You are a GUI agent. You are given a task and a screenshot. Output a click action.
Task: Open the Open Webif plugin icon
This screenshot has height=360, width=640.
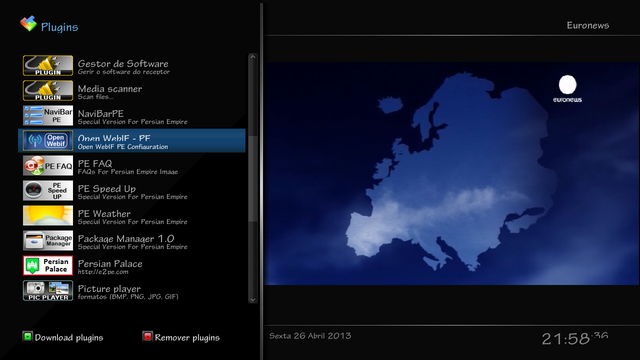pos(48,140)
